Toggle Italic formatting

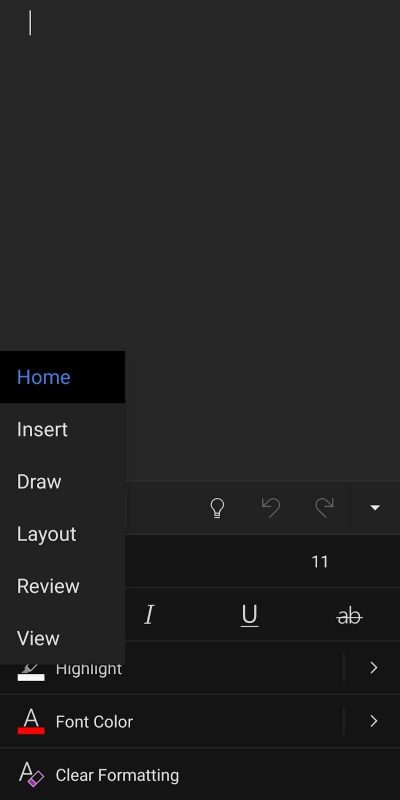tap(149, 615)
